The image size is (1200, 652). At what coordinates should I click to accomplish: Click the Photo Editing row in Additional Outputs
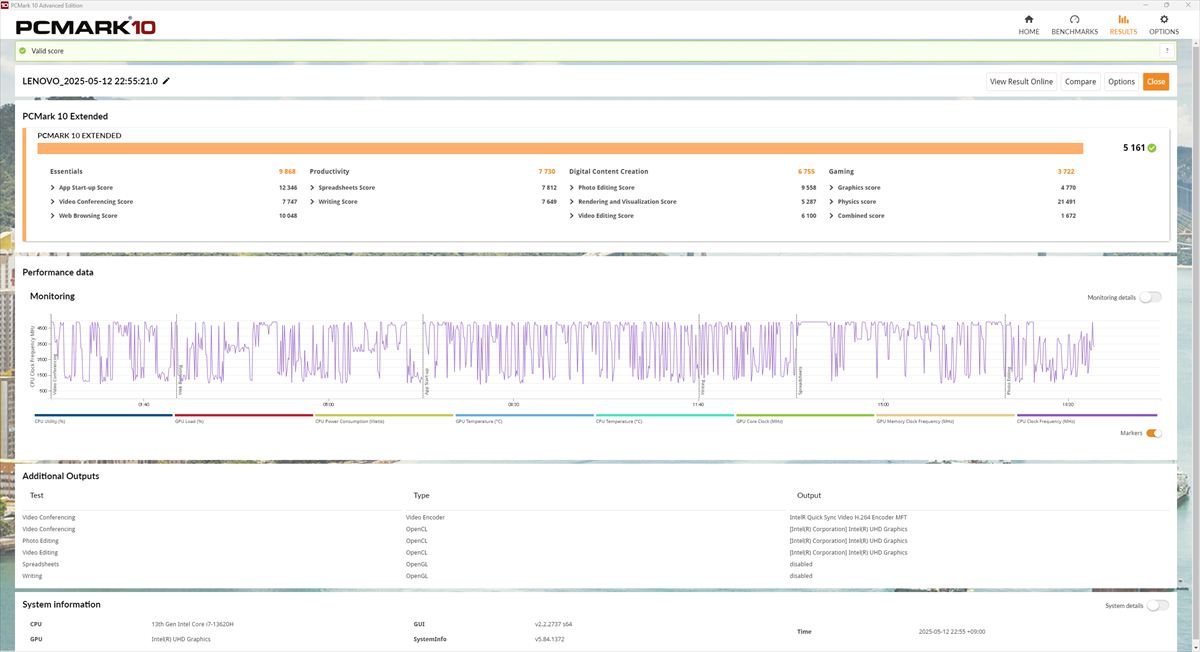(595, 540)
